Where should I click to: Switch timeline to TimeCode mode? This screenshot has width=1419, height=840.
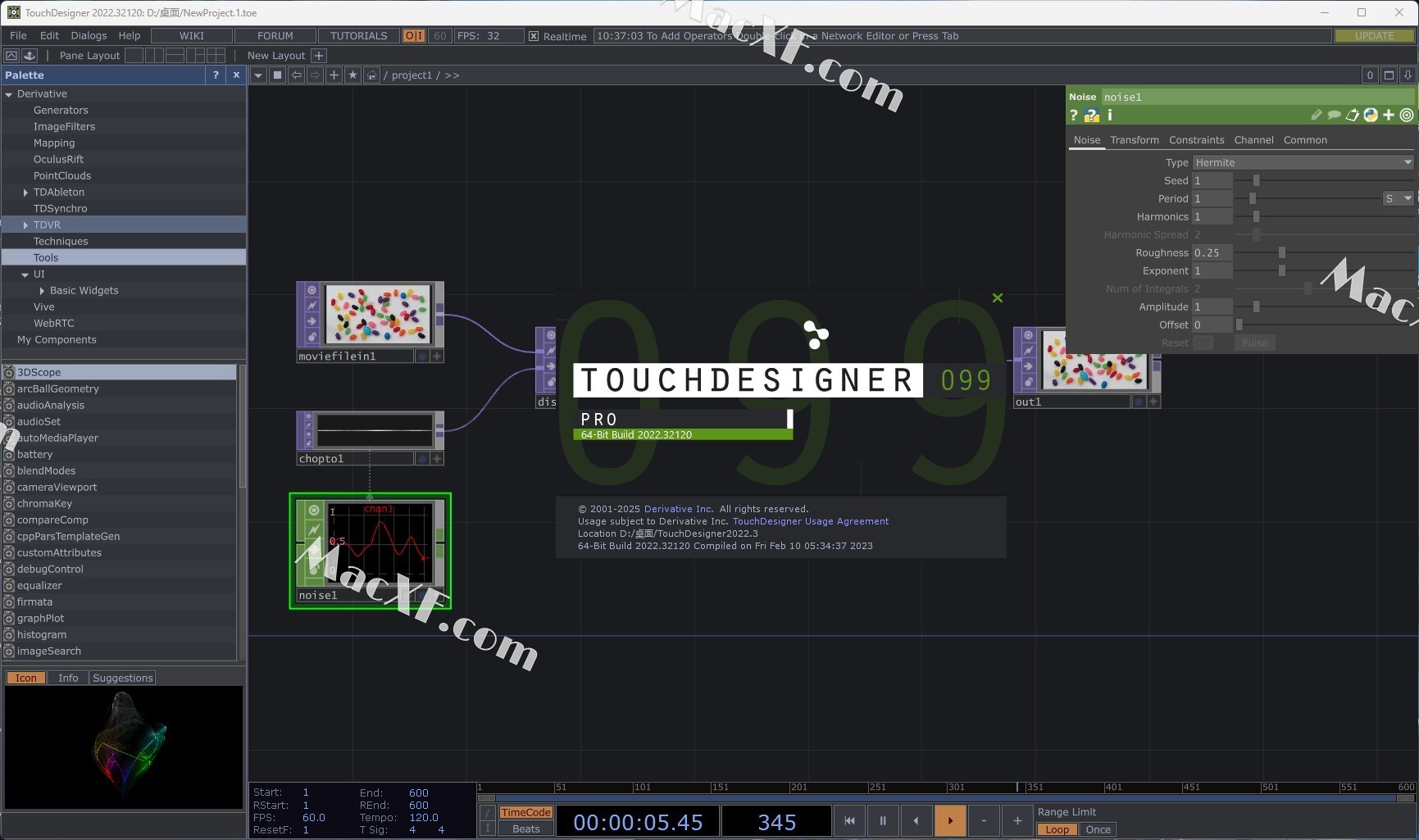click(526, 813)
